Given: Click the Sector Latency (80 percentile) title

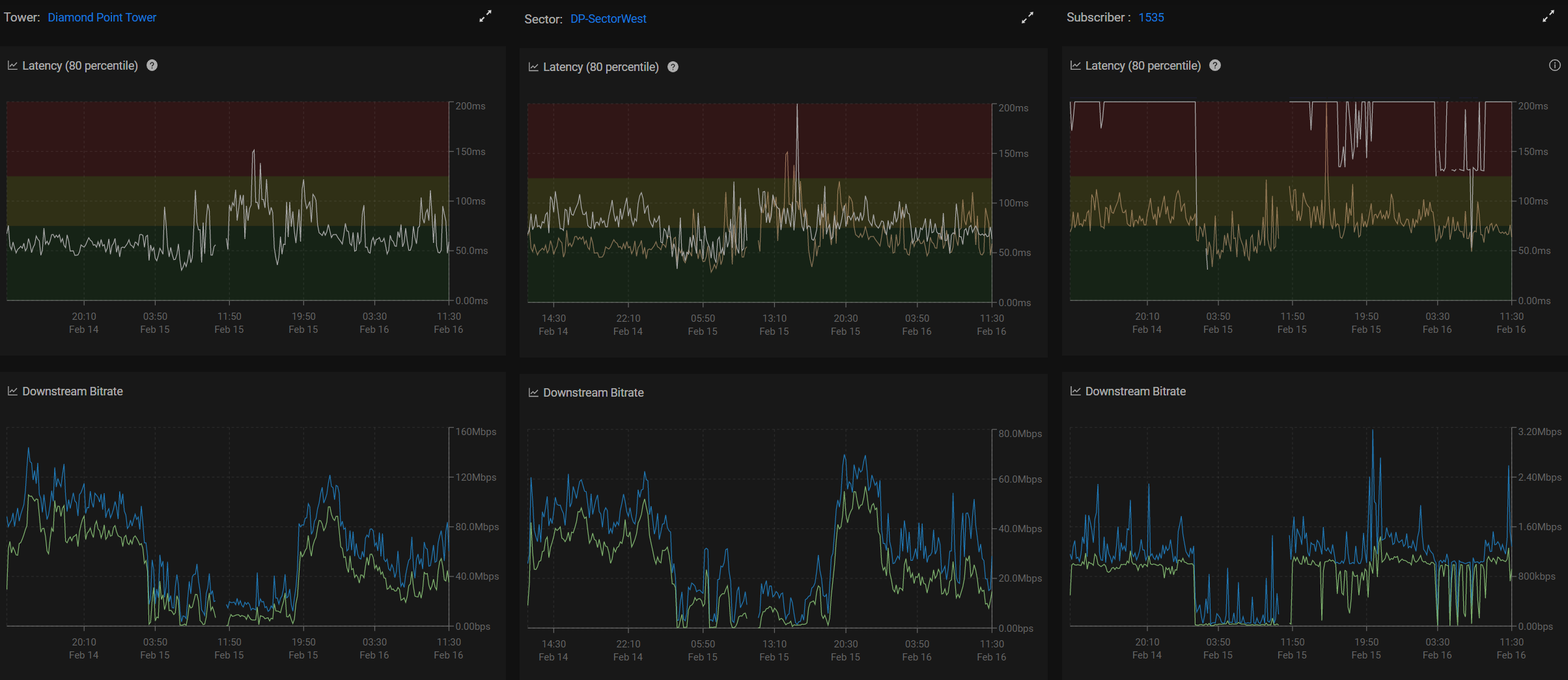Looking at the screenshot, I should [x=600, y=67].
